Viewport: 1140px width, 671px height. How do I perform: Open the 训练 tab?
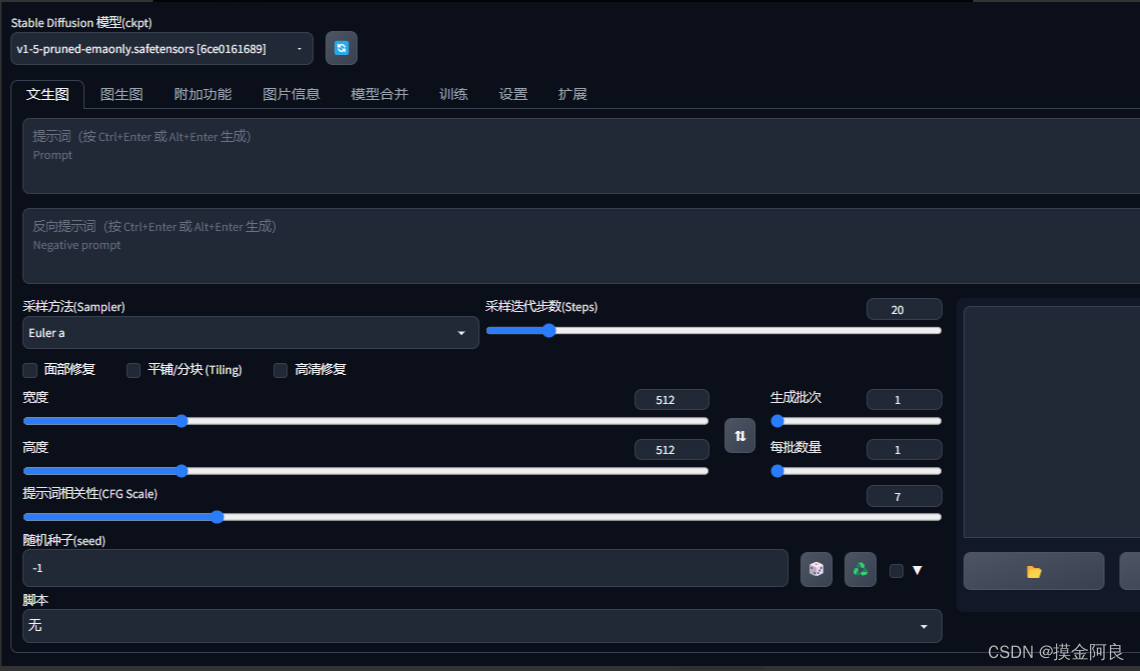tap(453, 95)
